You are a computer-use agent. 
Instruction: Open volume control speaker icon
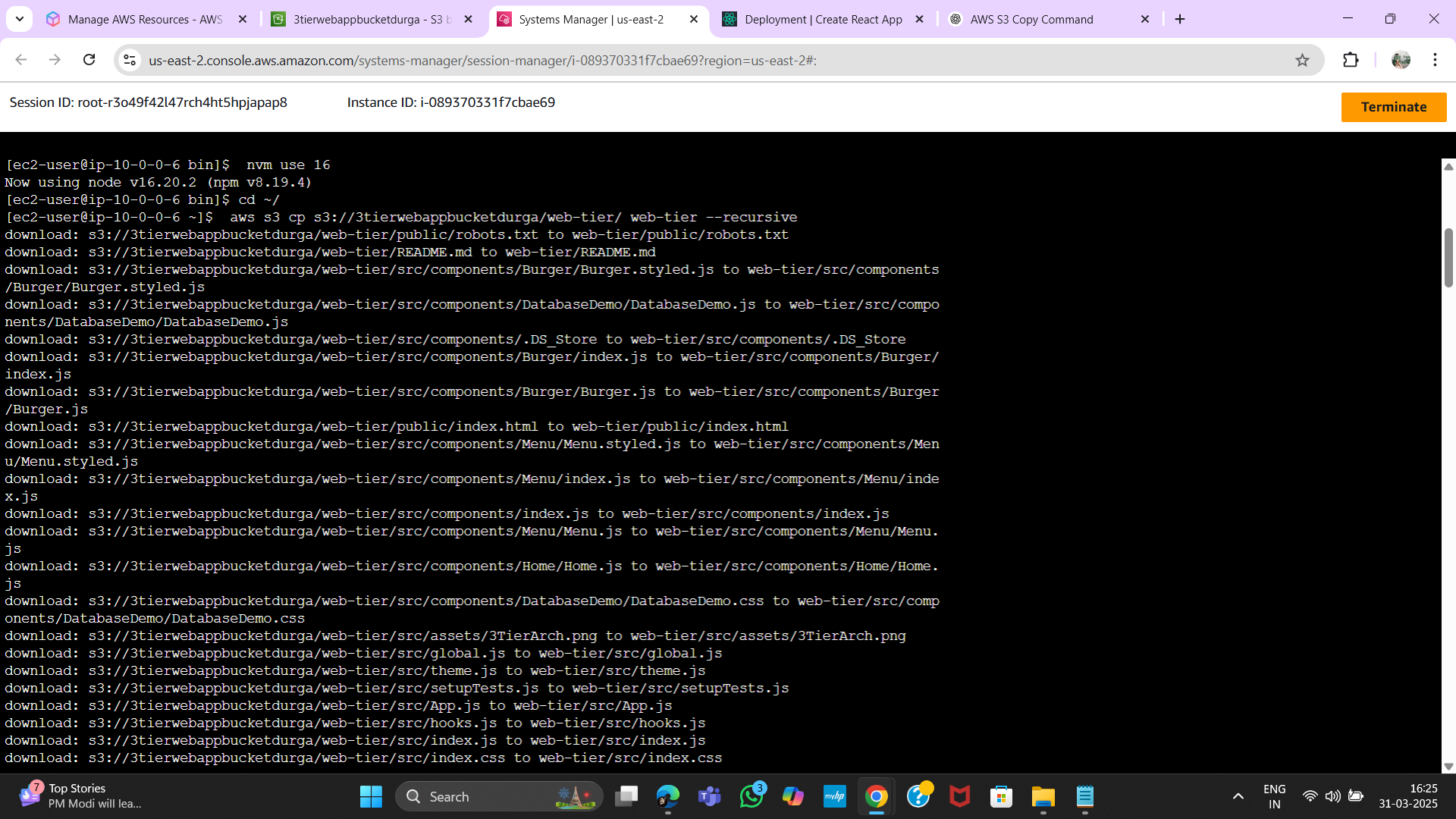(1332, 796)
